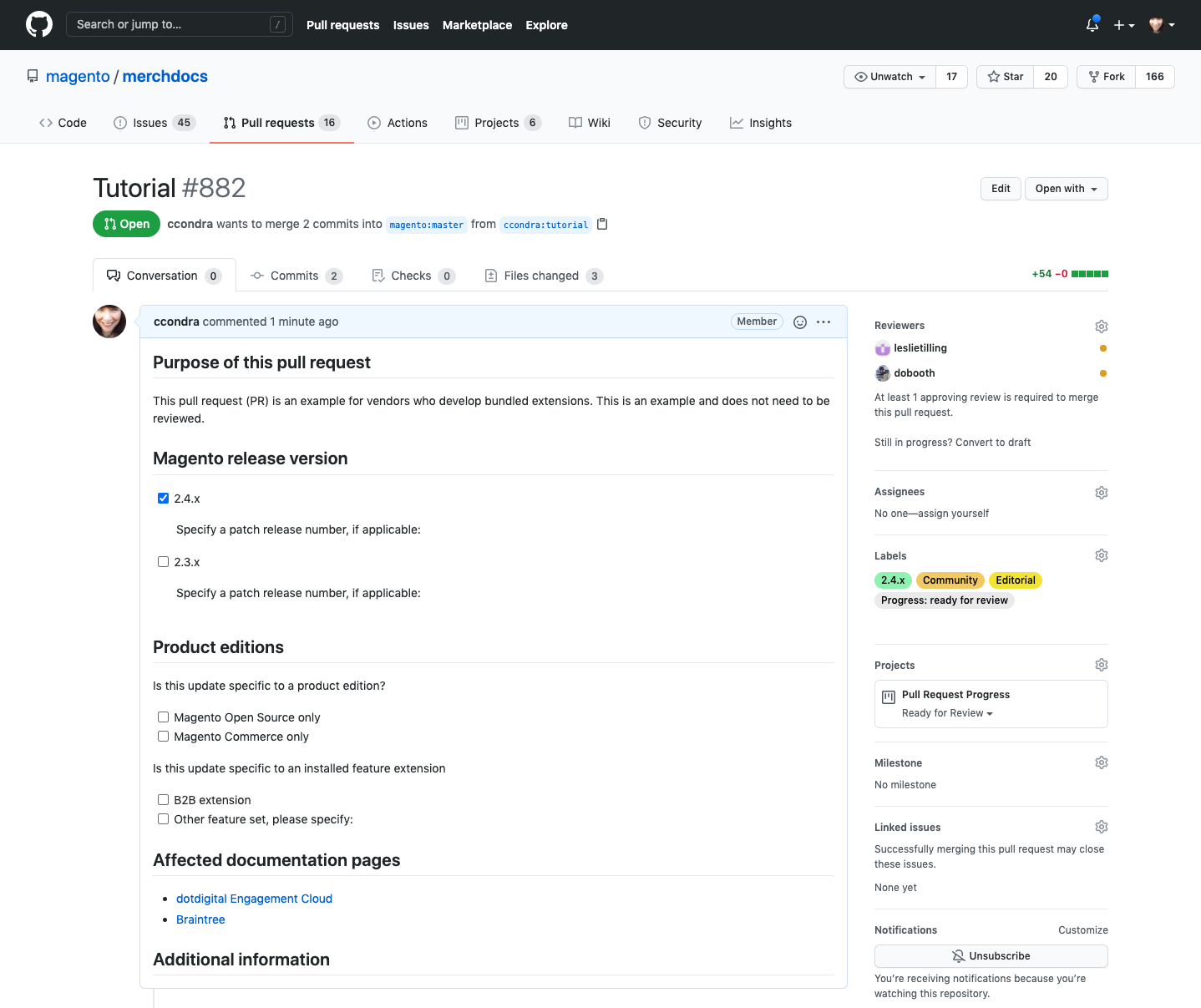Click the Community label

950,580
